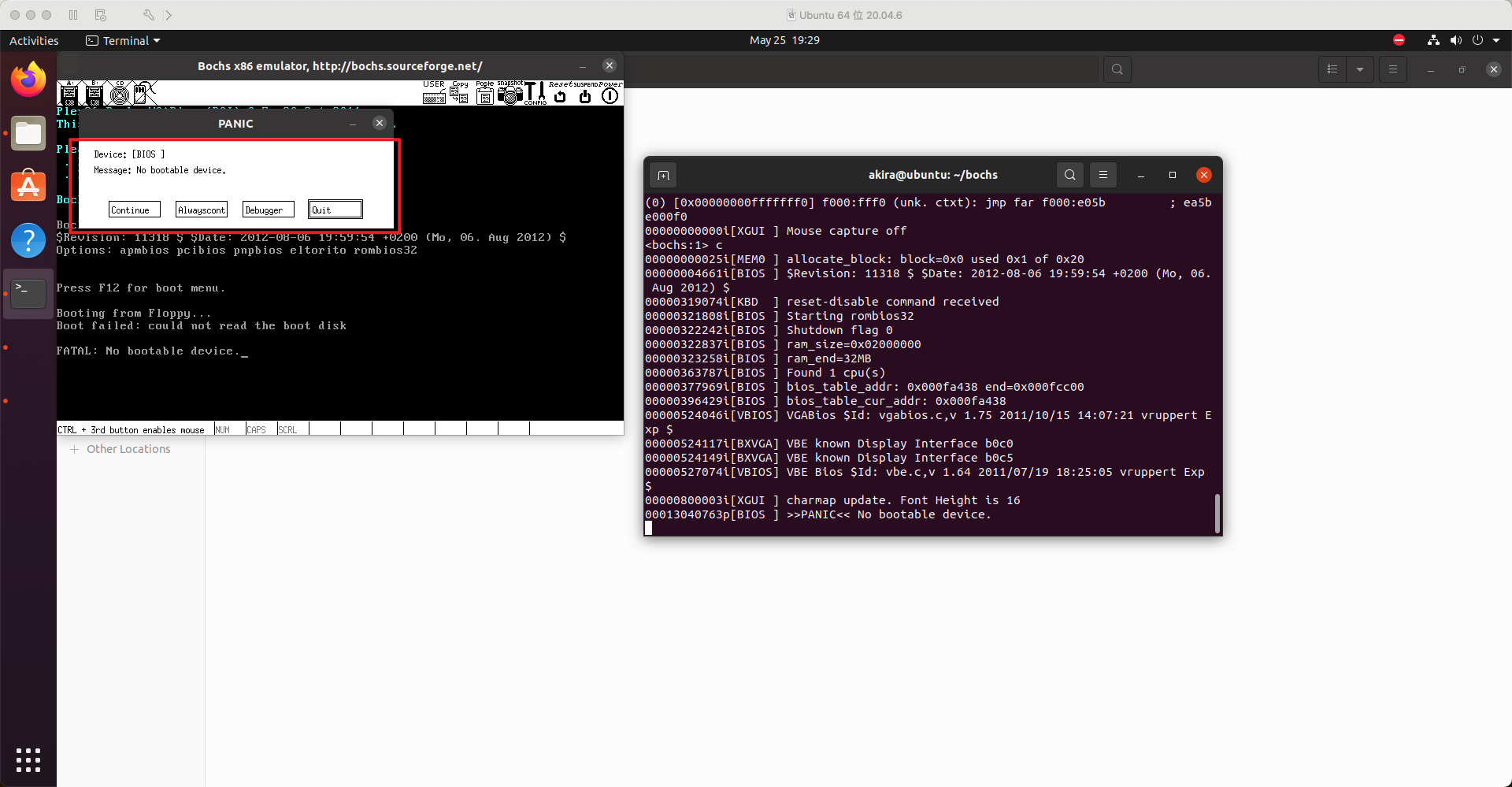Click the CAPS indicator in Bochs status bar
This screenshot has height=787, width=1512.
(257, 429)
